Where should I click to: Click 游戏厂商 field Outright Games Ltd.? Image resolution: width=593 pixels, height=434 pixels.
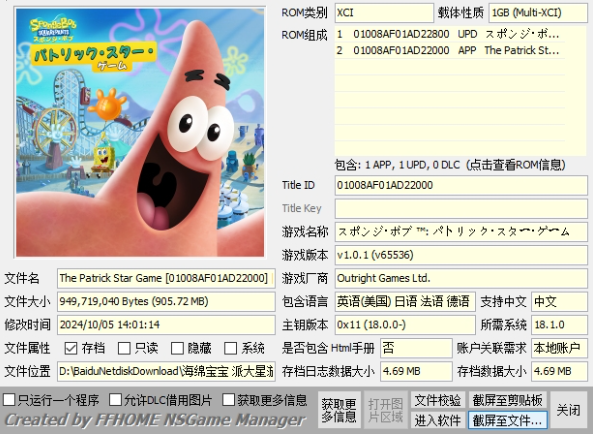click(x=461, y=278)
